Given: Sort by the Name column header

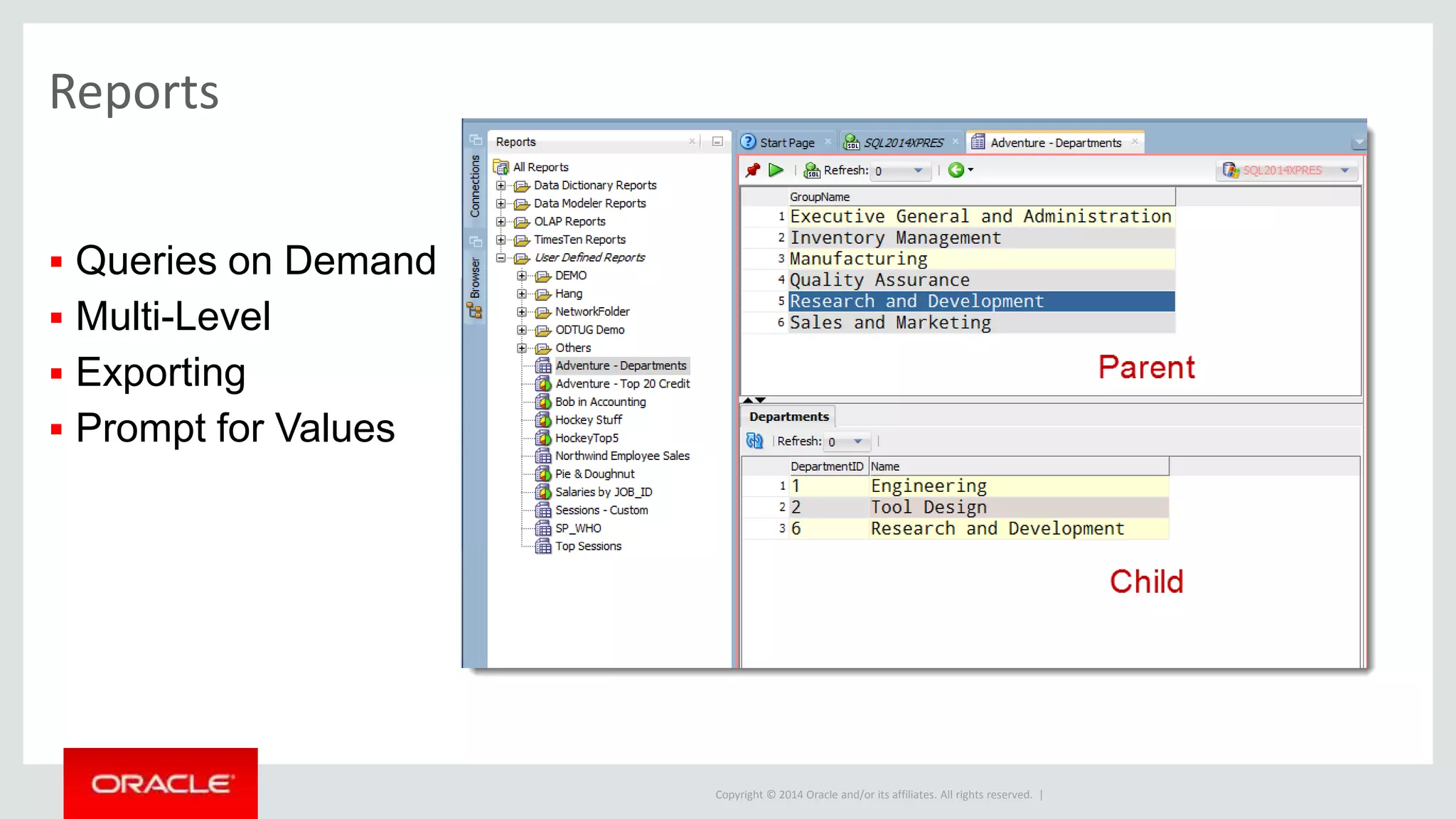Looking at the screenshot, I should click(1018, 466).
